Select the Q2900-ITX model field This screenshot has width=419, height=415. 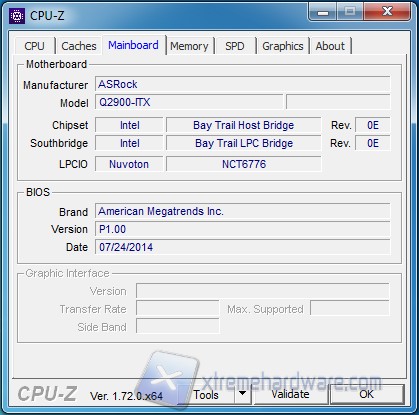189,102
